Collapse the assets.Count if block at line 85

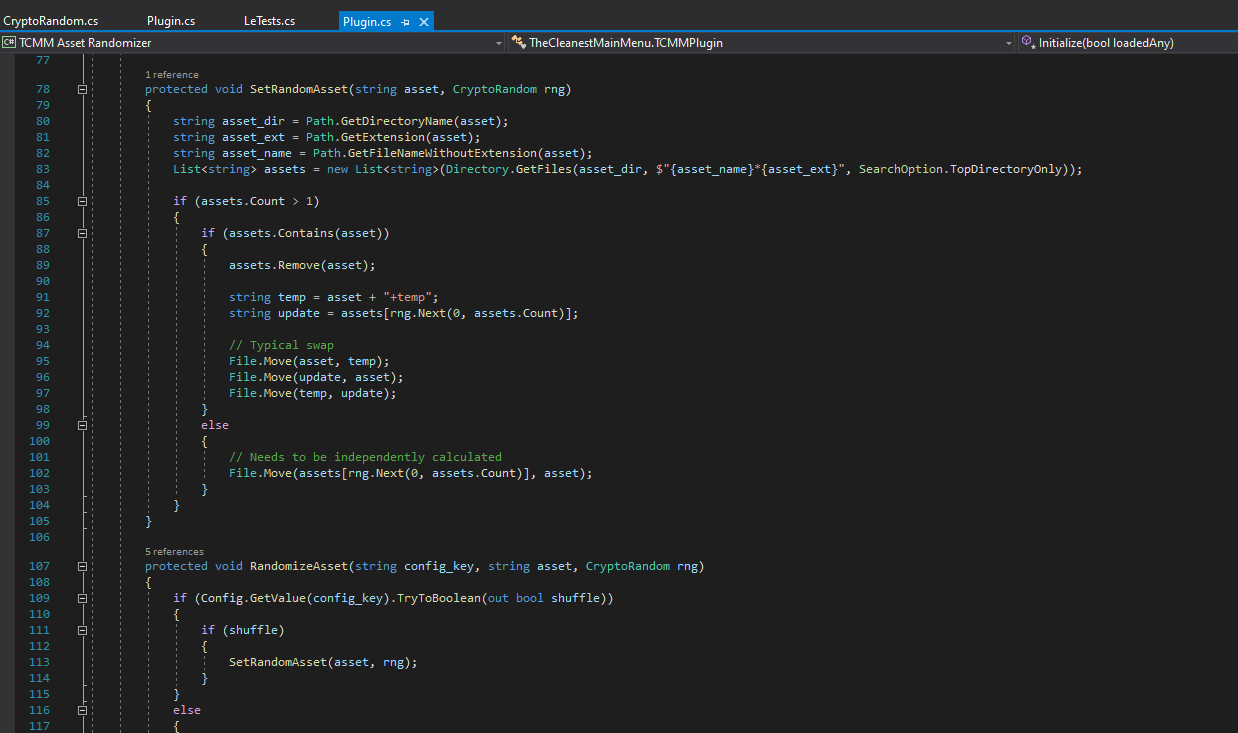tap(83, 201)
